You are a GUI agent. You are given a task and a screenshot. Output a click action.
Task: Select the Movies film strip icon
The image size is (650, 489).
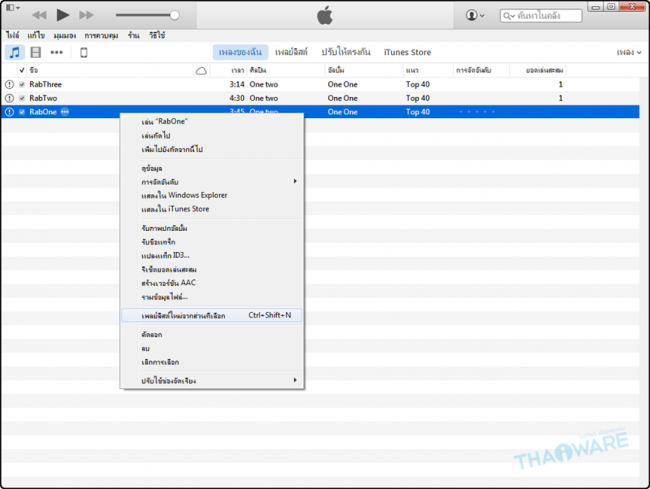click(36, 52)
